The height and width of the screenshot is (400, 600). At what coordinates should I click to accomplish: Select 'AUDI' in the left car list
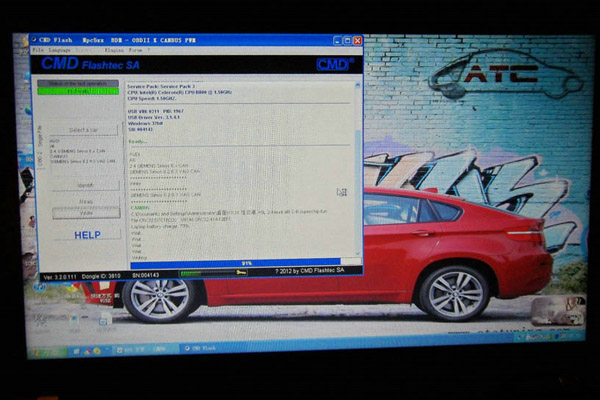(55, 141)
